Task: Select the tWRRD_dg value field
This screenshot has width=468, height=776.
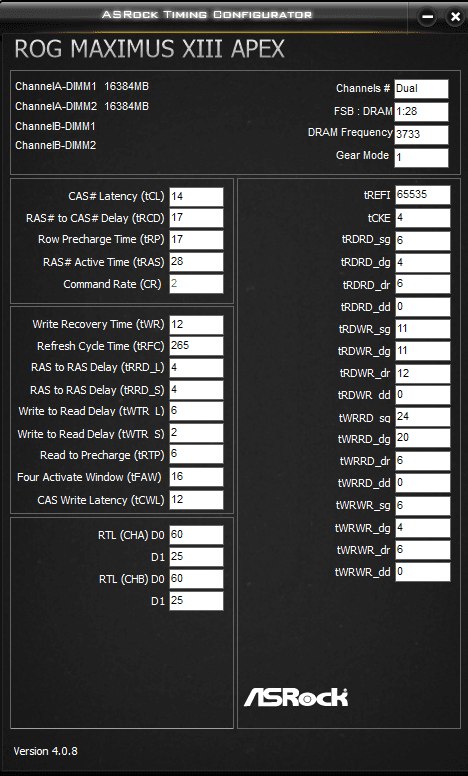Action: (x=423, y=438)
